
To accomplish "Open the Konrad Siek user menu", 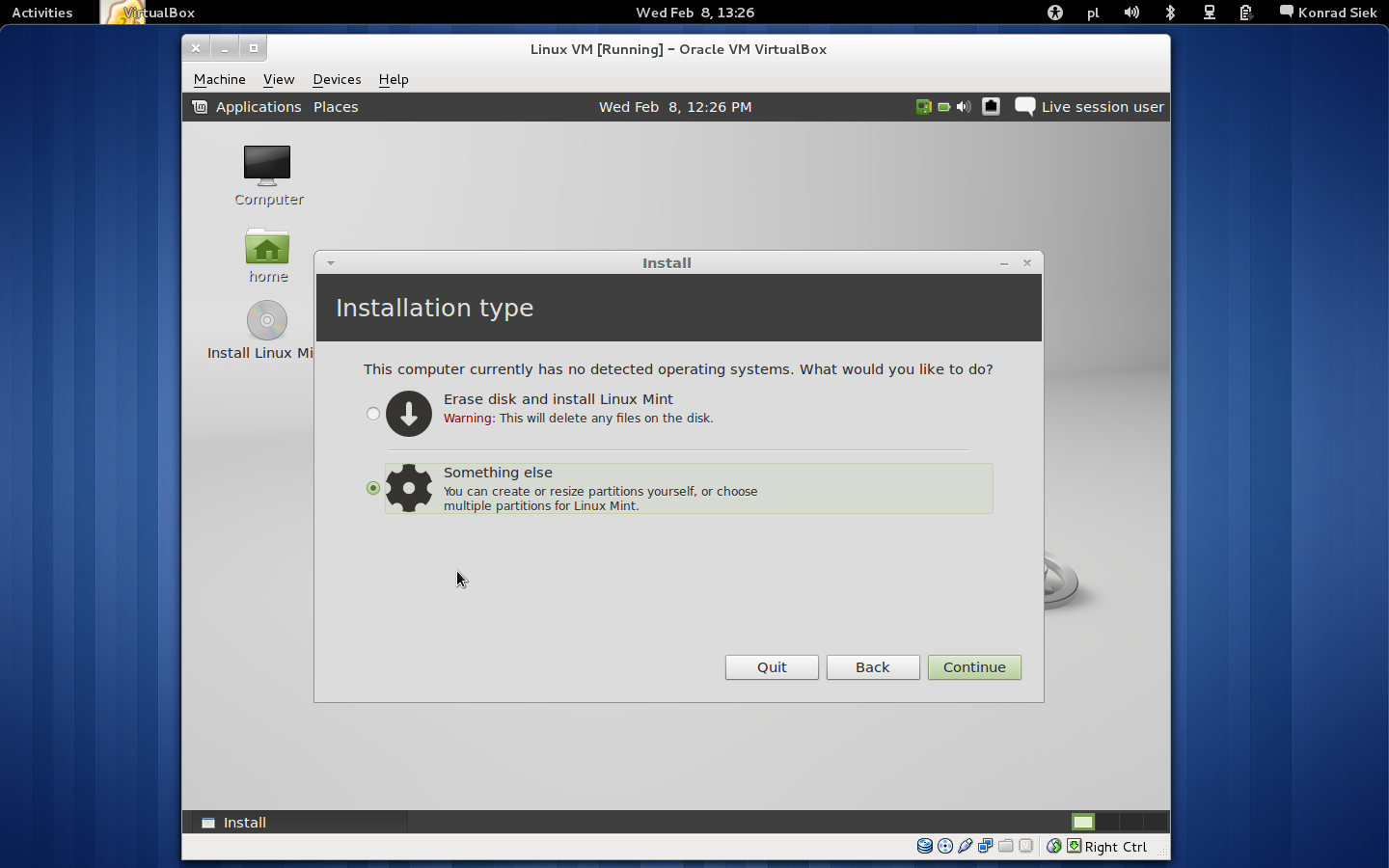I will coord(1328,13).
